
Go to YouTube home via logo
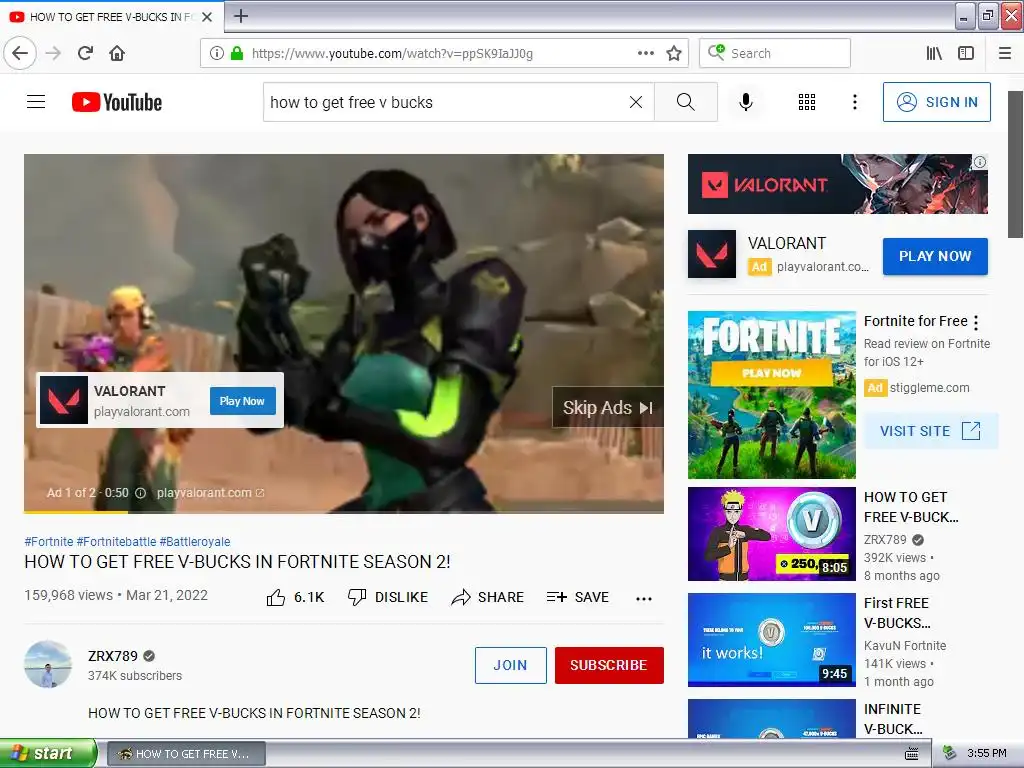(117, 102)
